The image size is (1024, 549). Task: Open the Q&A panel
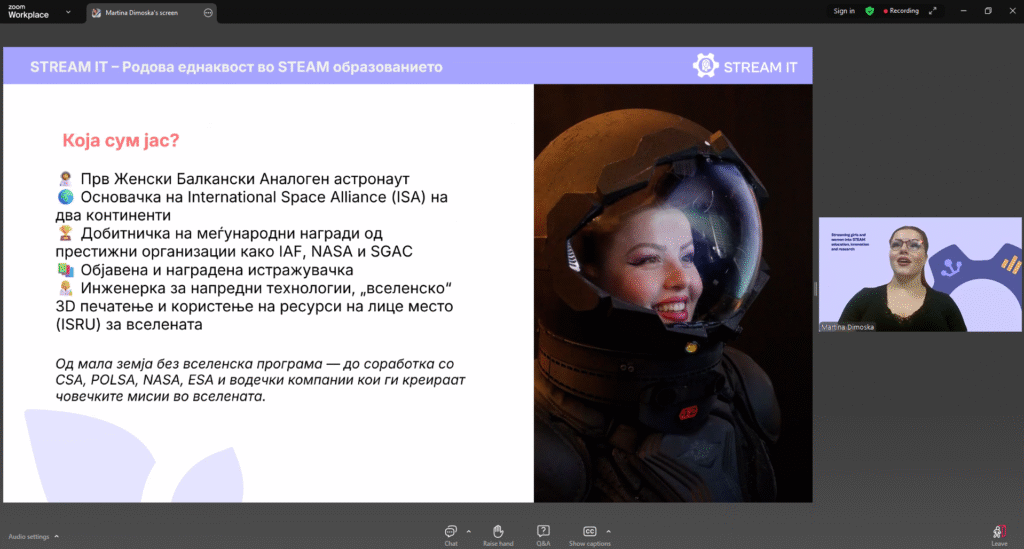click(543, 535)
